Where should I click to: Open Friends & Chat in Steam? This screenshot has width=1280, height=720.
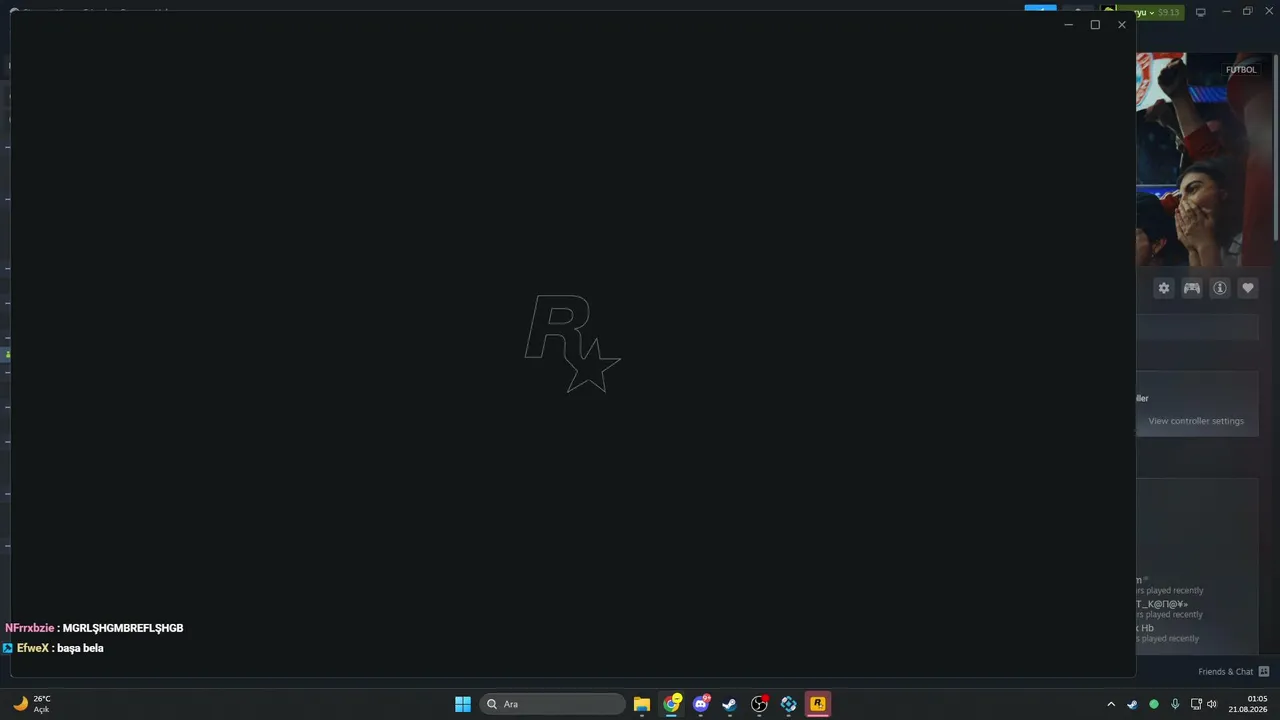pos(1234,671)
